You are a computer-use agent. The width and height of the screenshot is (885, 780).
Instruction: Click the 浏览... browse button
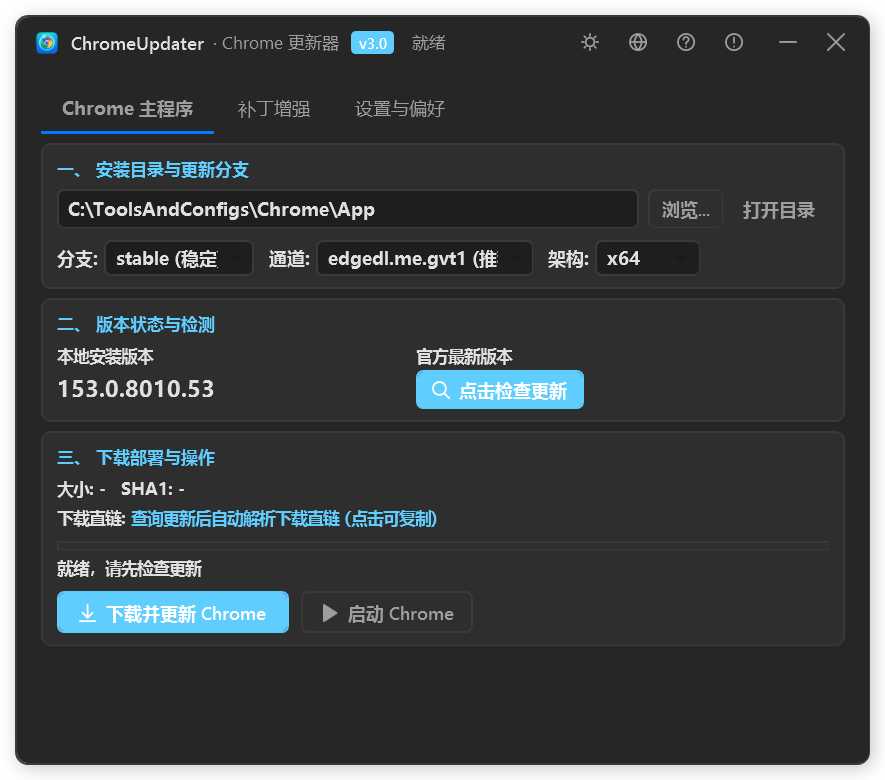click(x=685, y=209)
